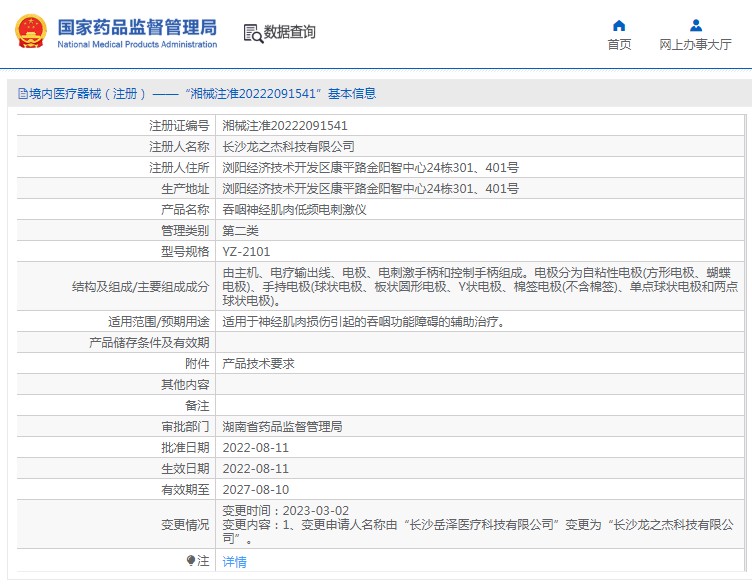752x584 pixels.
Task: Click the expiry date 2027-08-10
Action: [x=255, y=490]
